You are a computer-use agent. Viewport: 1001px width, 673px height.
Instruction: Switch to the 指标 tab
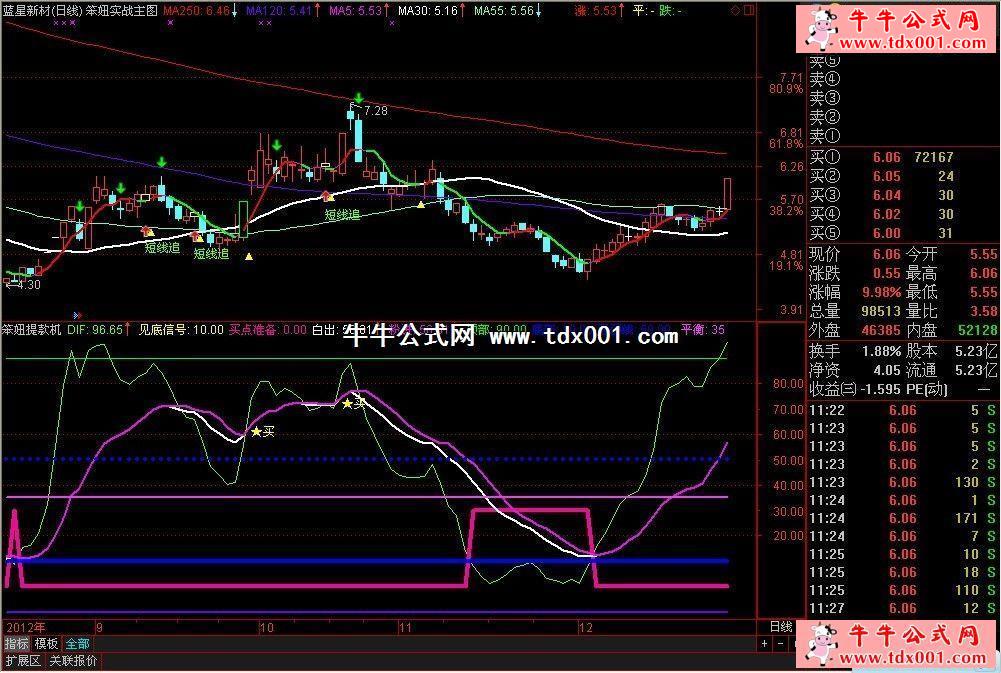point(17,643)
